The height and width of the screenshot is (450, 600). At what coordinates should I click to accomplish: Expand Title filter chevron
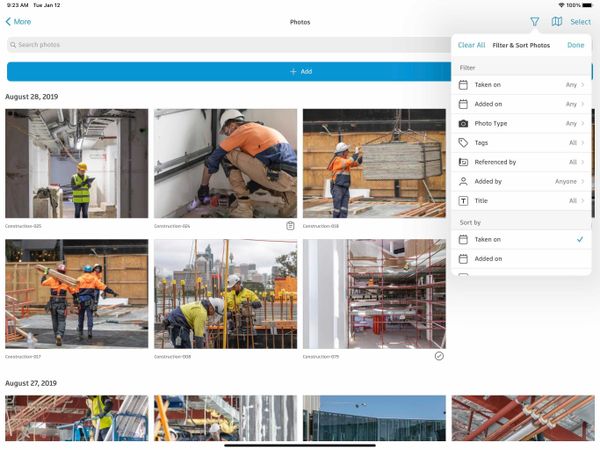tap(583, 201)
